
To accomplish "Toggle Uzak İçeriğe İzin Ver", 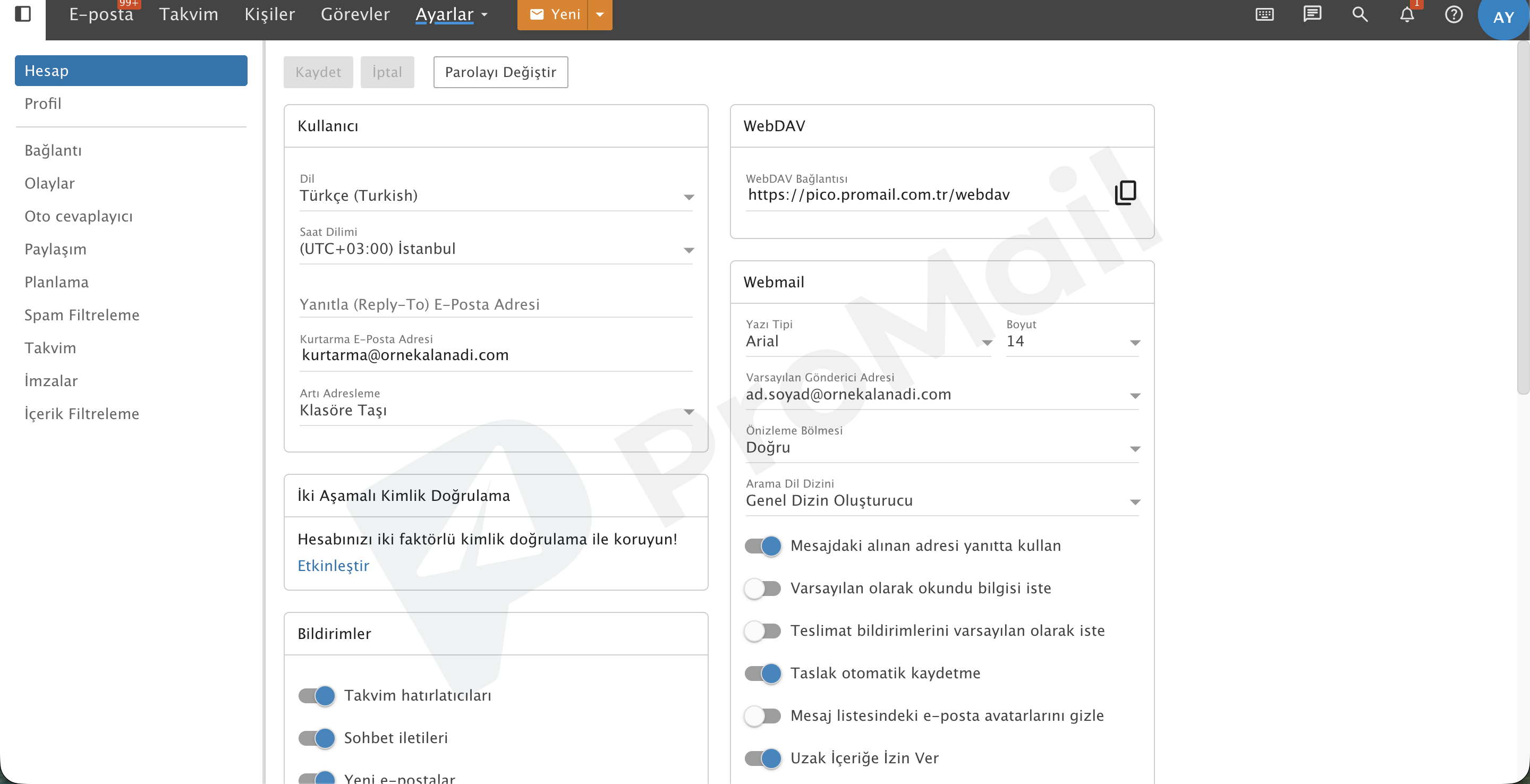I will tap(763, 758).
